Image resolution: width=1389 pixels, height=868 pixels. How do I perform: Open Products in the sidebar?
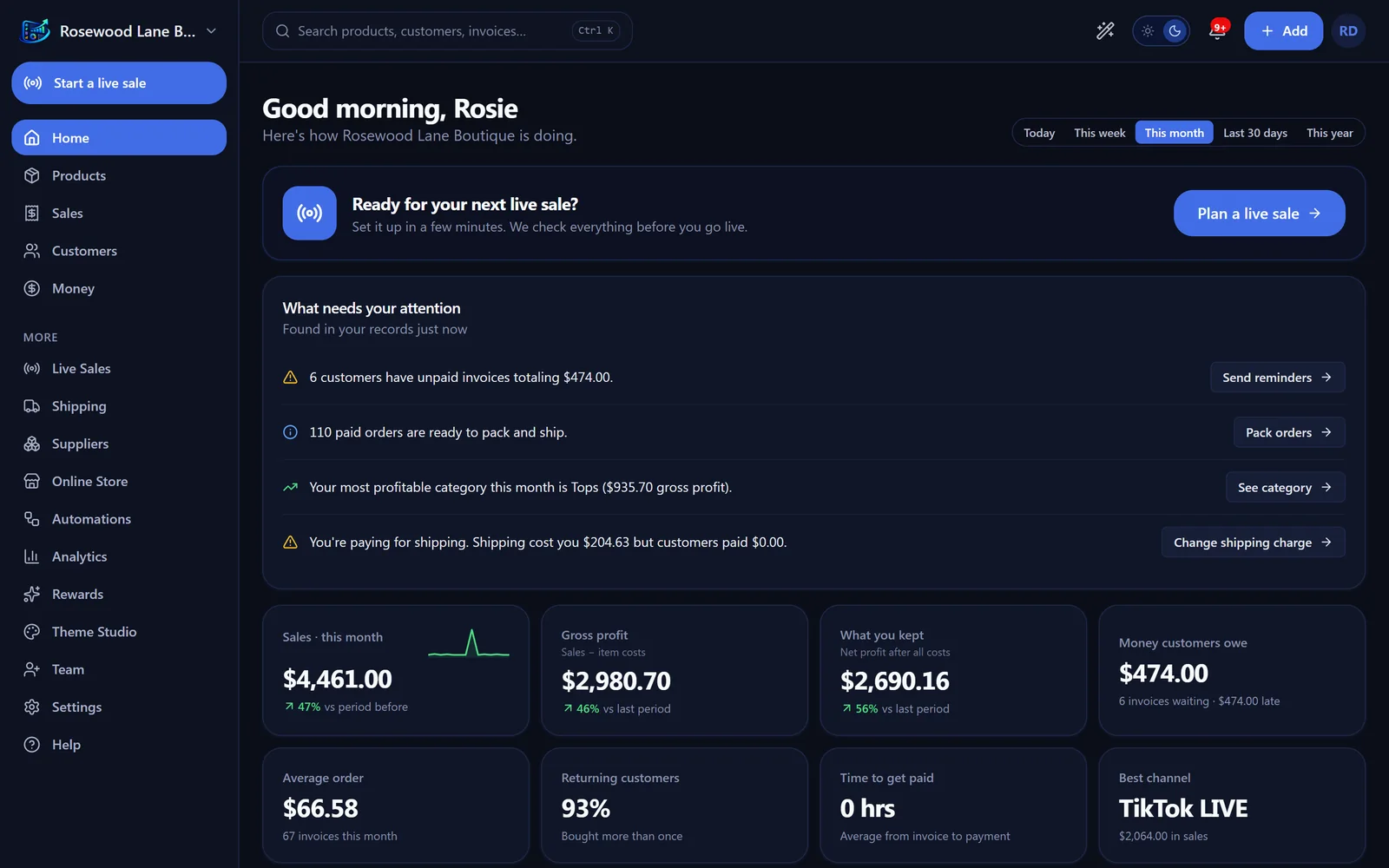(119, 175)
